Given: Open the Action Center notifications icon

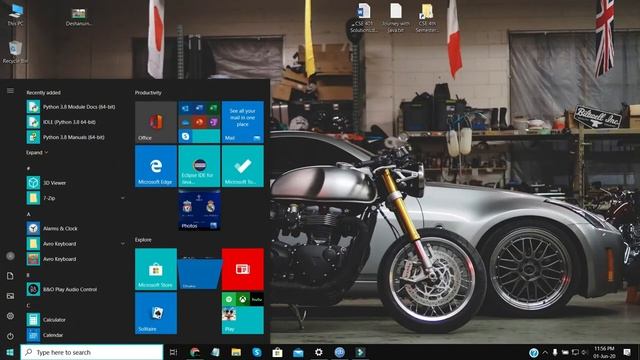Looking at the screenshot, I should (x=627, y=352).
